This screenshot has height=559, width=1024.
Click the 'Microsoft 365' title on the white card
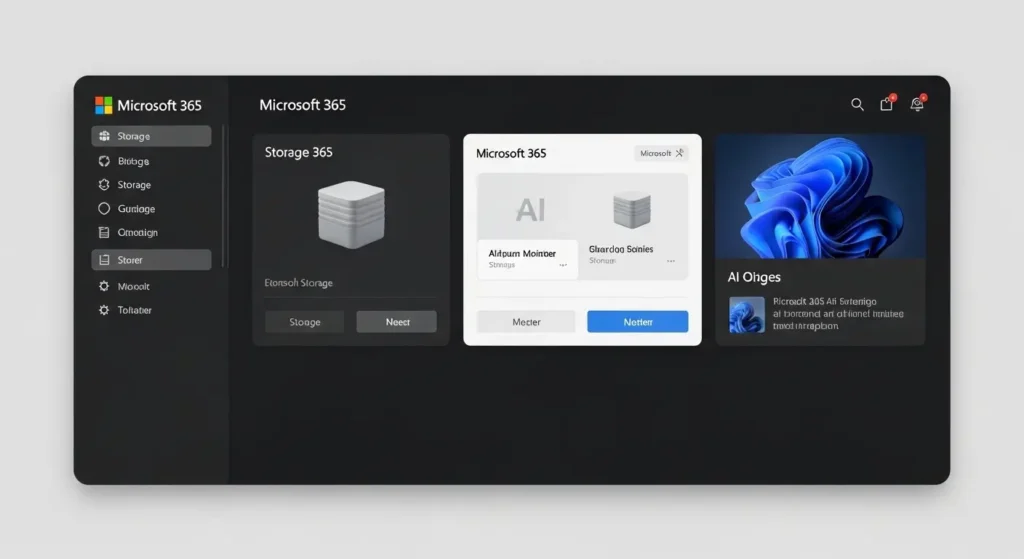[x=511, y=153]
